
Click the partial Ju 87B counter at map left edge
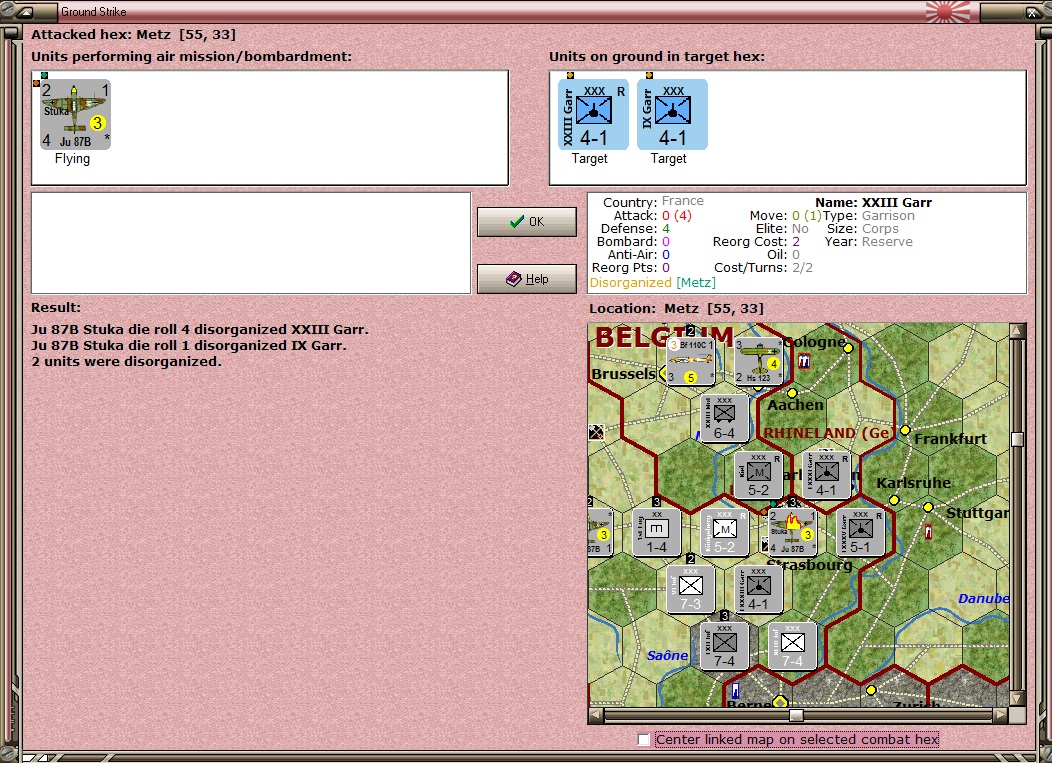click(x=600, y=532)
